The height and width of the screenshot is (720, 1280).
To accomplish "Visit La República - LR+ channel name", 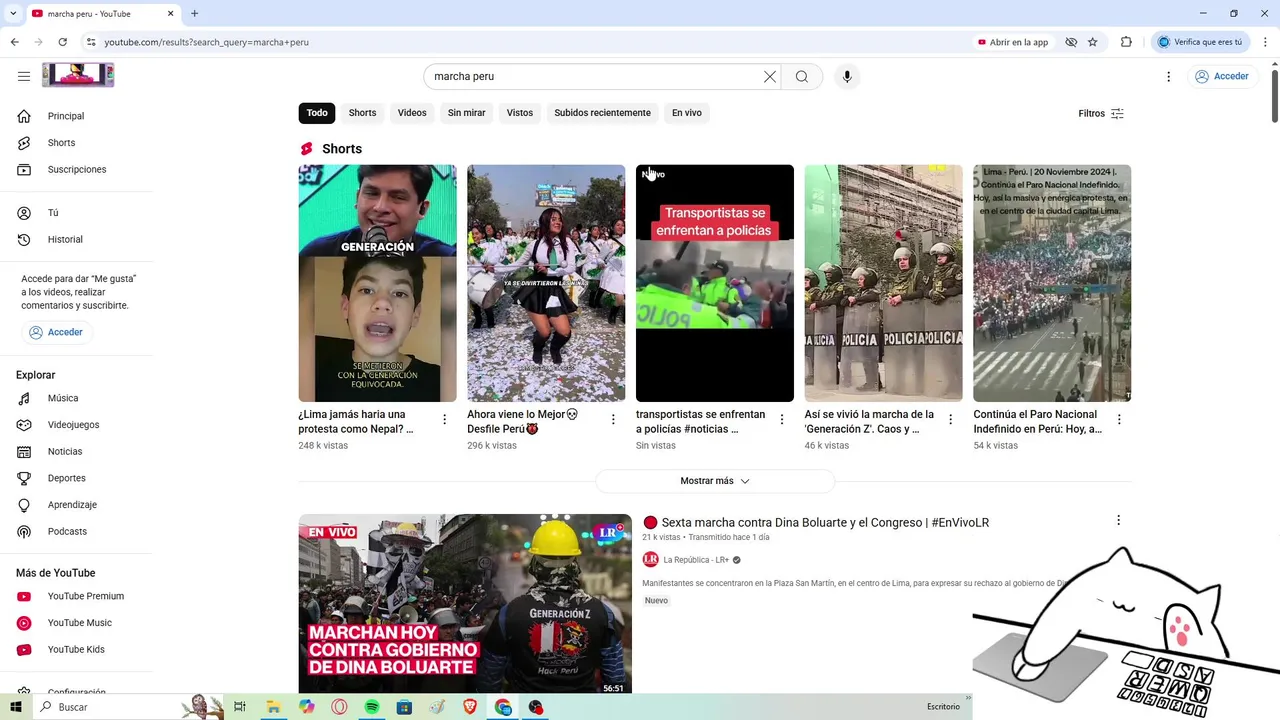I will [x=696, y=560].
